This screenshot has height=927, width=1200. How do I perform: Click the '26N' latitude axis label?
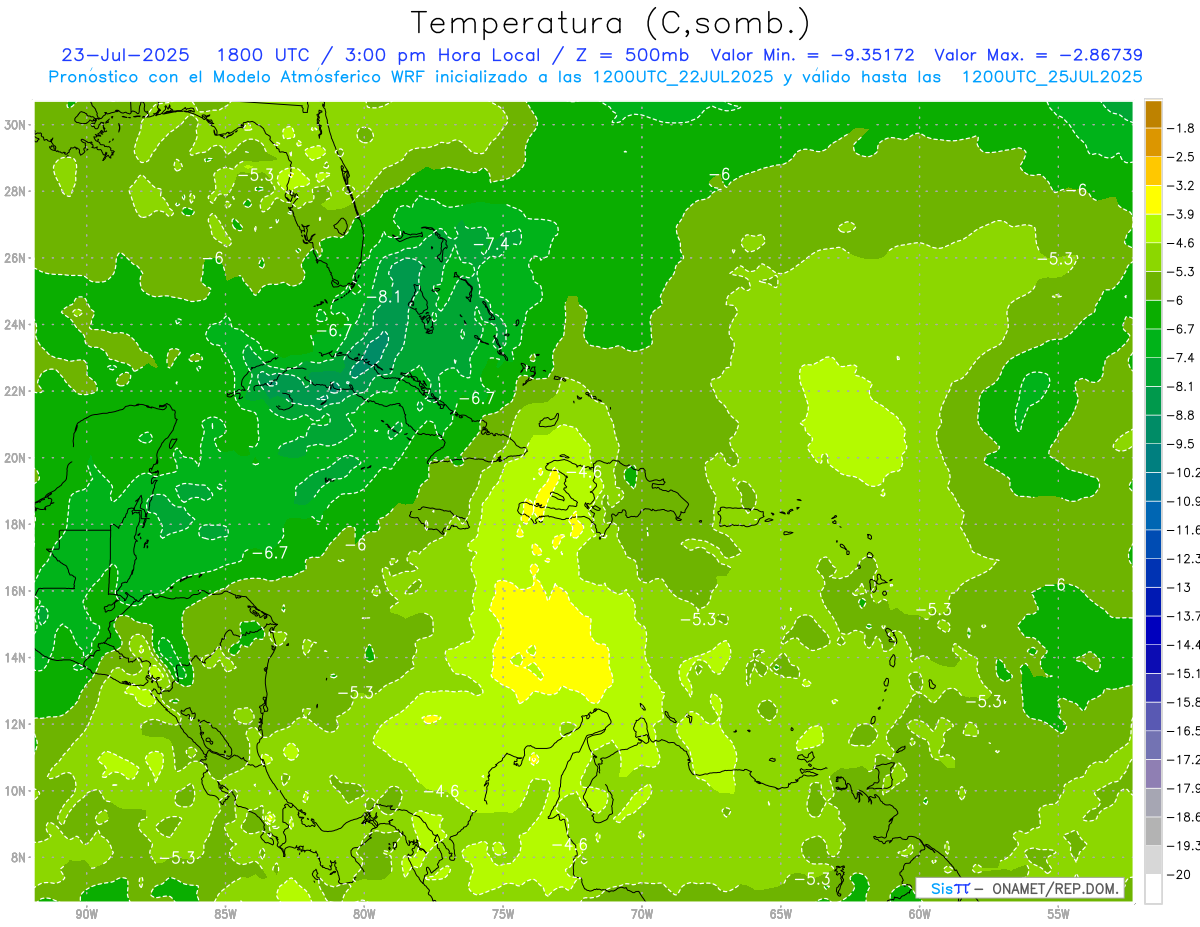tap(17, 258)
